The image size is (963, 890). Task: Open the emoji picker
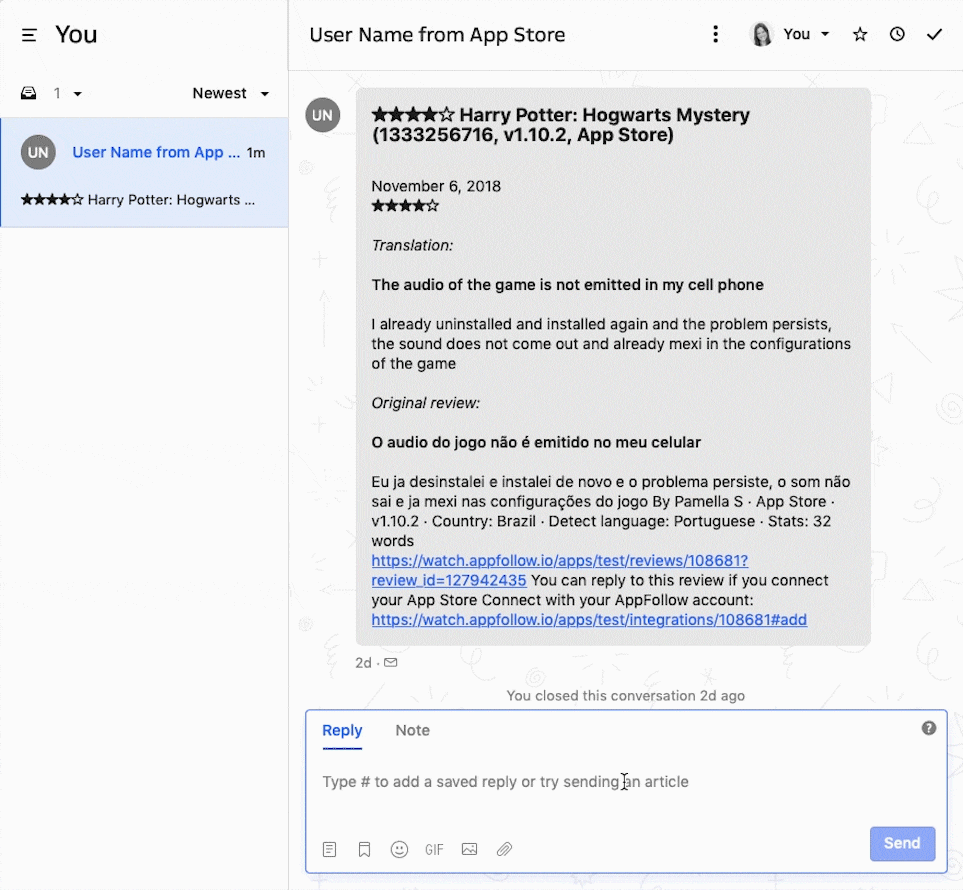[399, 849]
